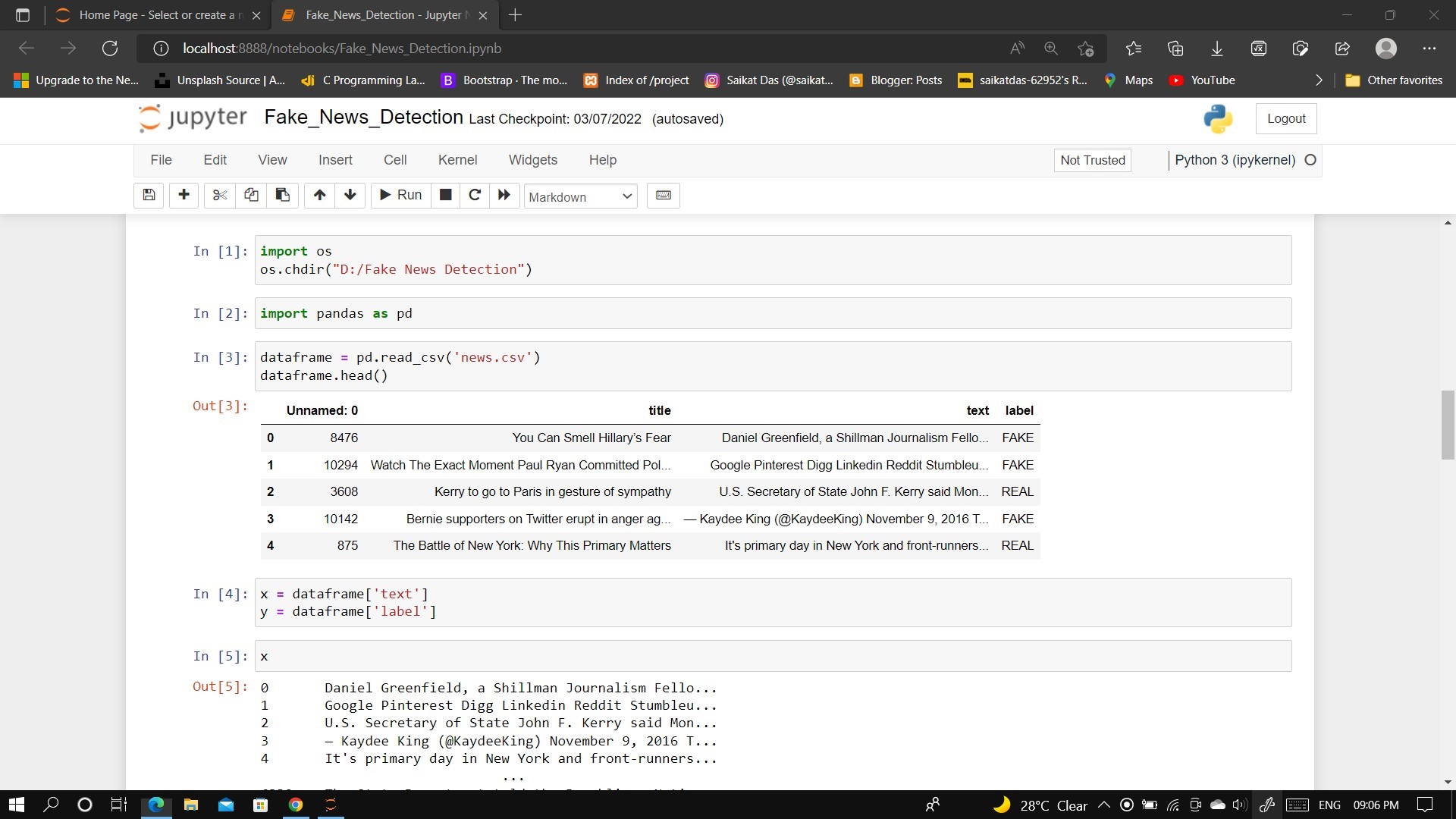Move selected cell up arrow
This screenshot has width=1456, height=819.
319,196
